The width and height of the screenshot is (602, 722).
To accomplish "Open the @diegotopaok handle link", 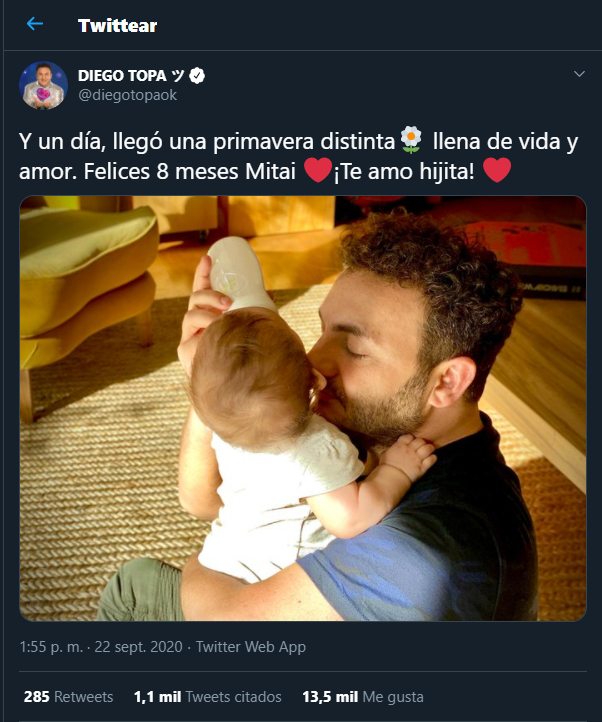I will [128, 95].
